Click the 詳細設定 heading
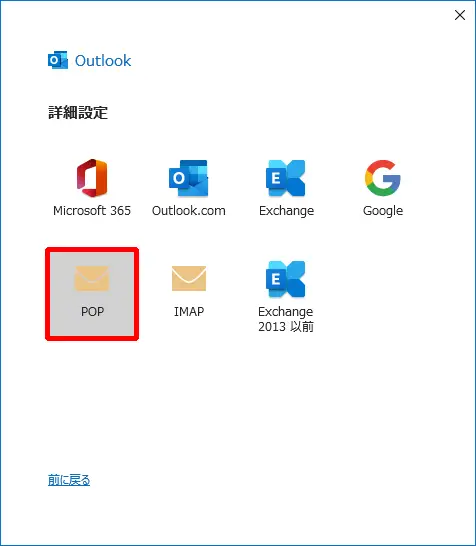The image size is (476, 546). [78, 112]
